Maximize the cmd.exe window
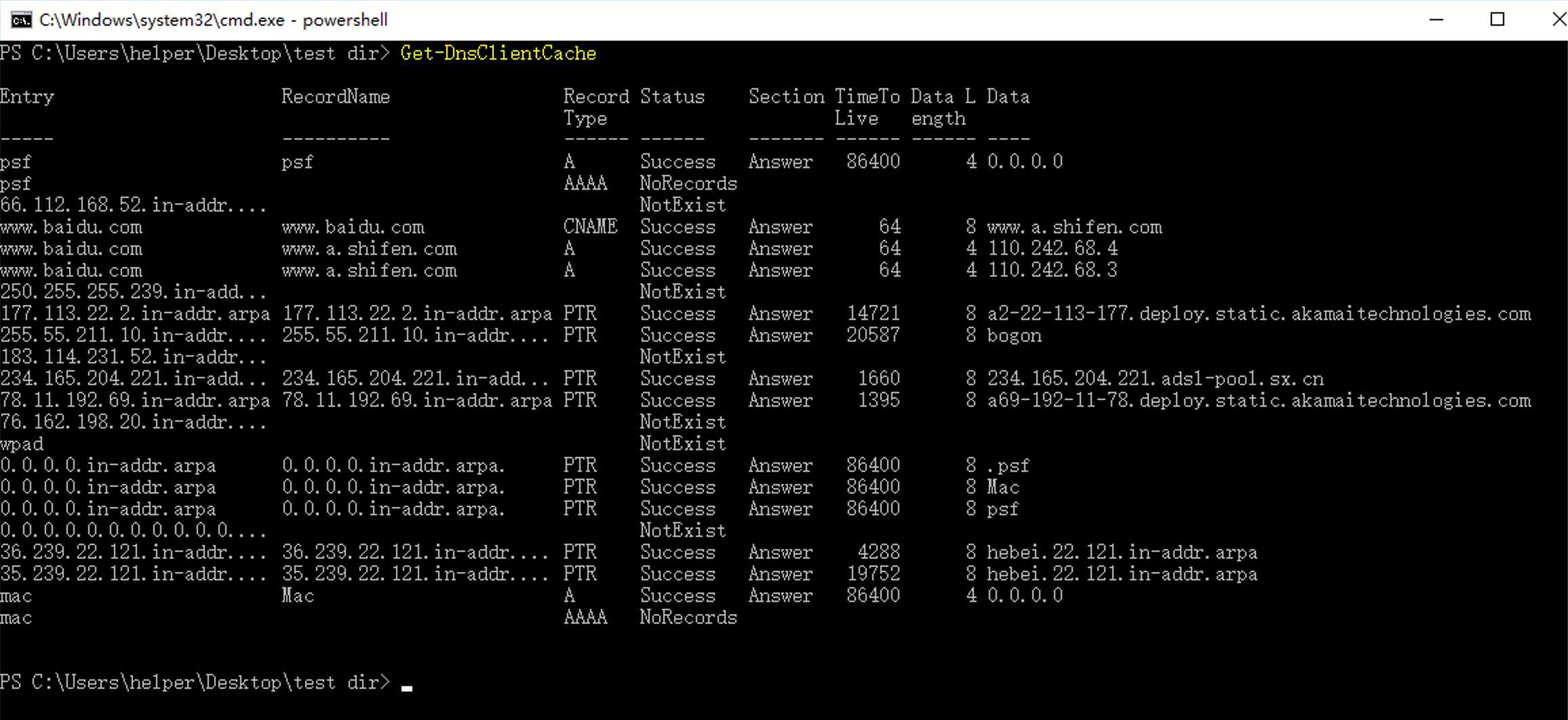The height and width of the screenshot is (720, 1568). (x=1497, y=20)
